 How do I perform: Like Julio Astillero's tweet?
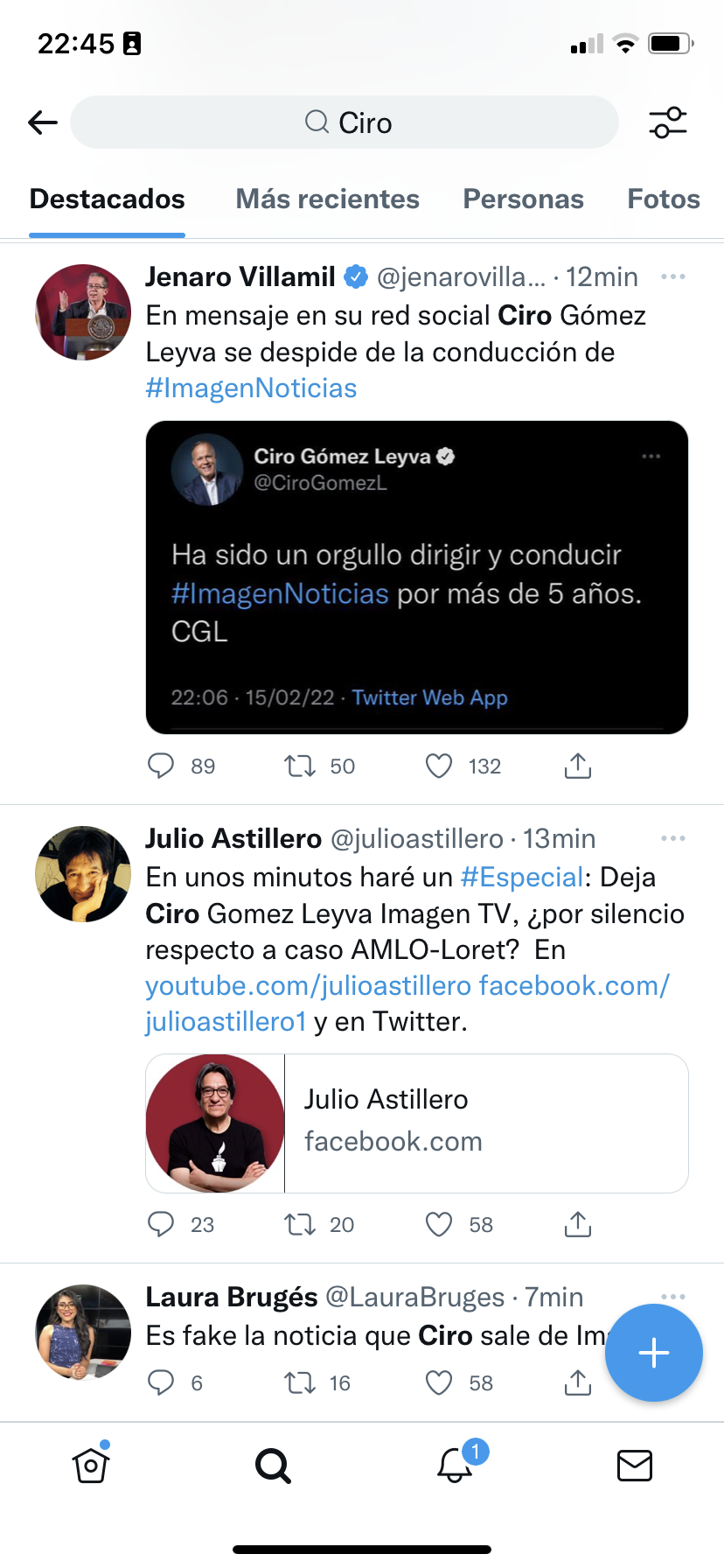tap(439, 1224)
